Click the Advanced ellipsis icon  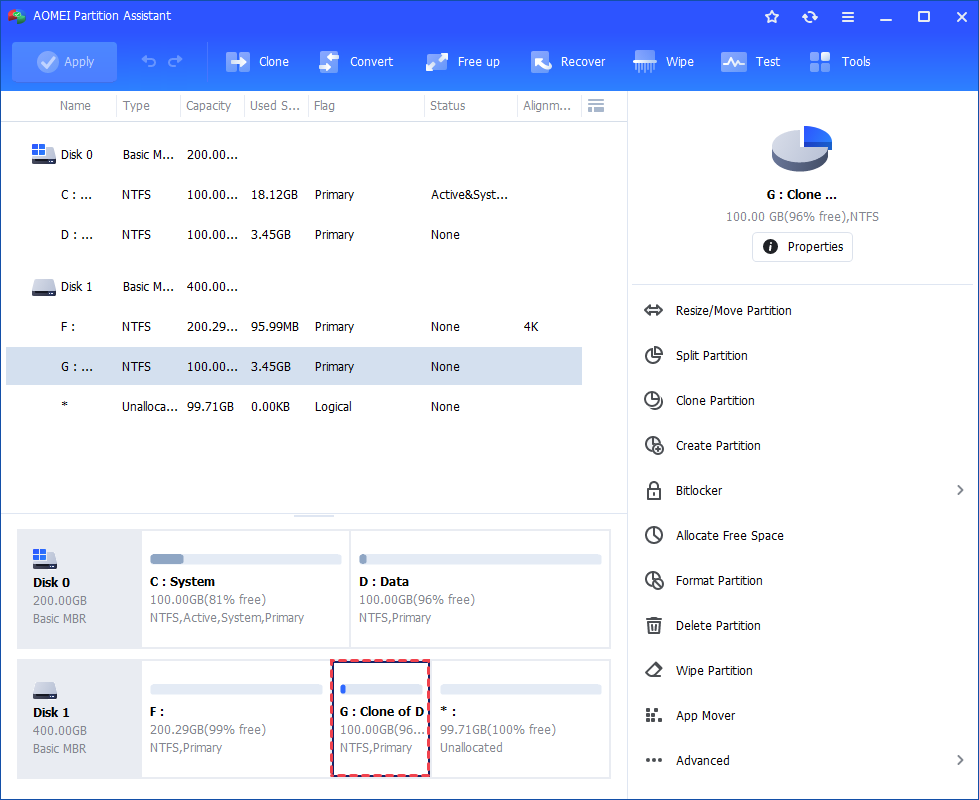coord(654,760)
